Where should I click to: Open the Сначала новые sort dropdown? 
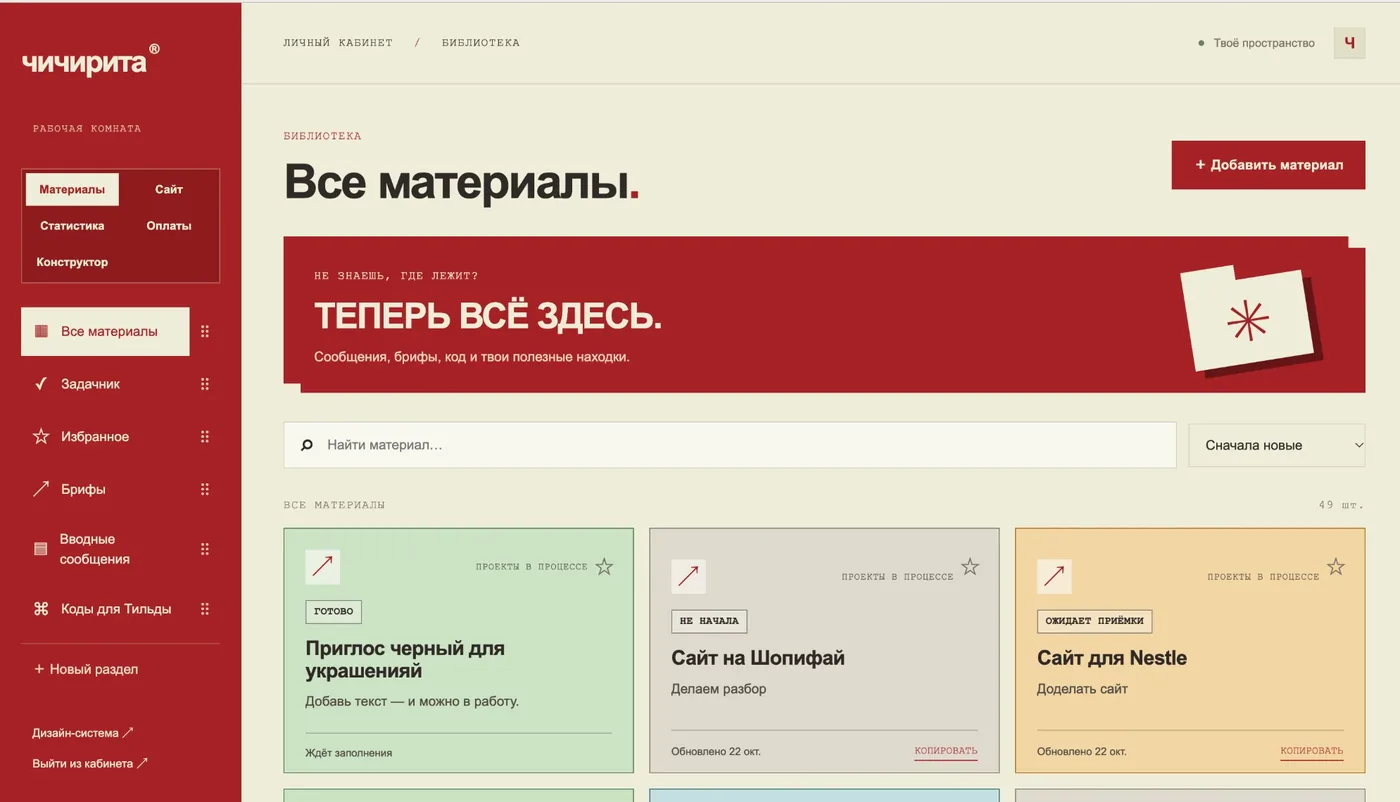point(1277,446)
